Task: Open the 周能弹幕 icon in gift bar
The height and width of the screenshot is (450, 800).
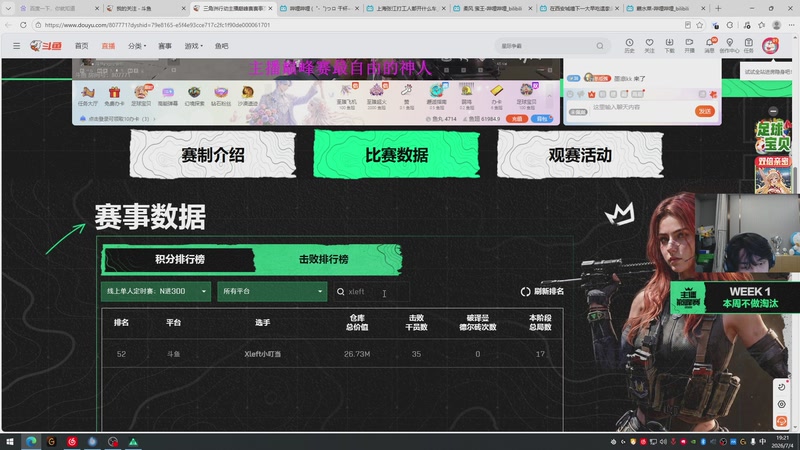Action: click(x=167, y=95)
